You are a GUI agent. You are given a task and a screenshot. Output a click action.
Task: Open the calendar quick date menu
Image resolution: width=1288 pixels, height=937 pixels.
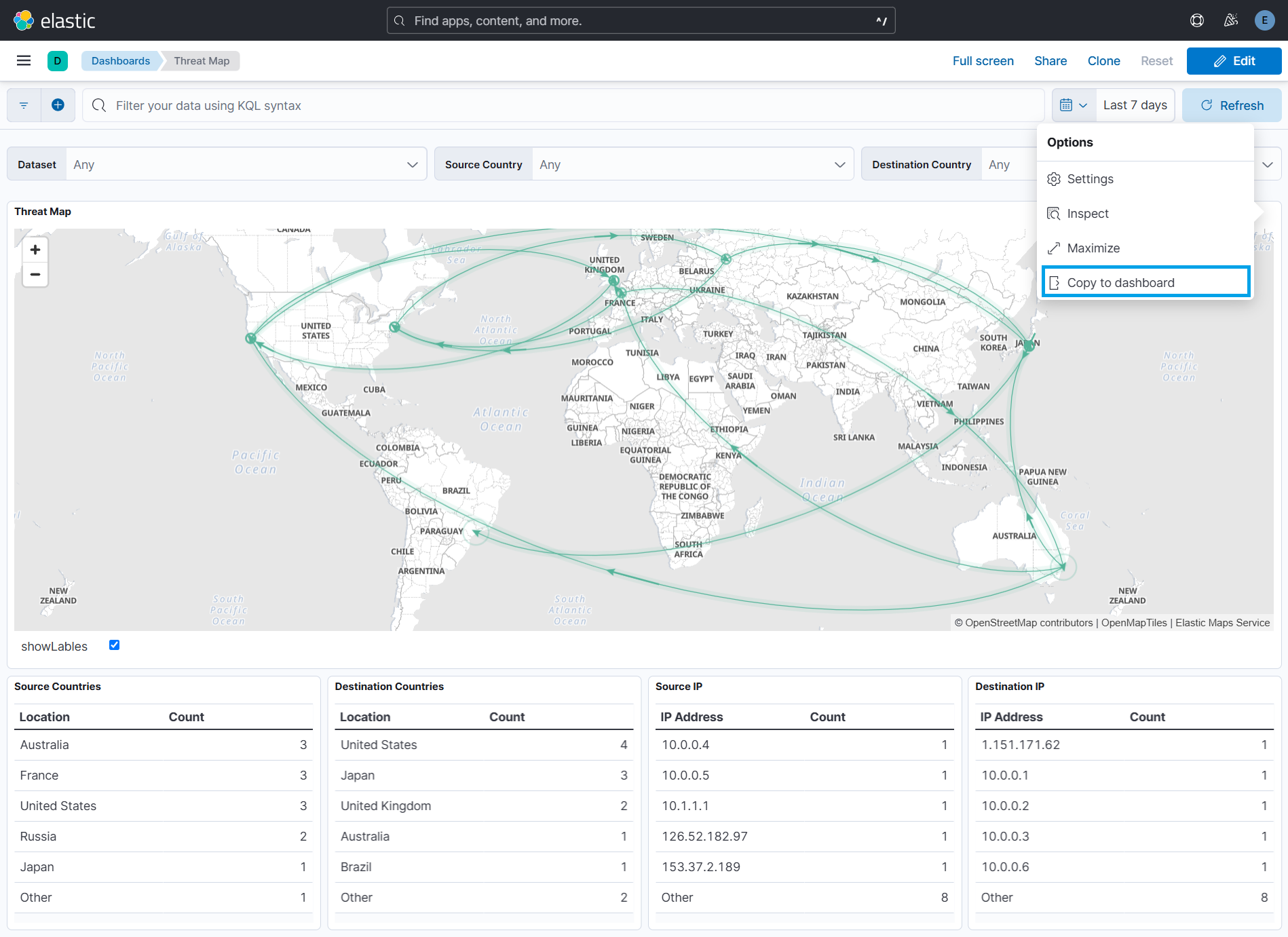coord(1074,105)
